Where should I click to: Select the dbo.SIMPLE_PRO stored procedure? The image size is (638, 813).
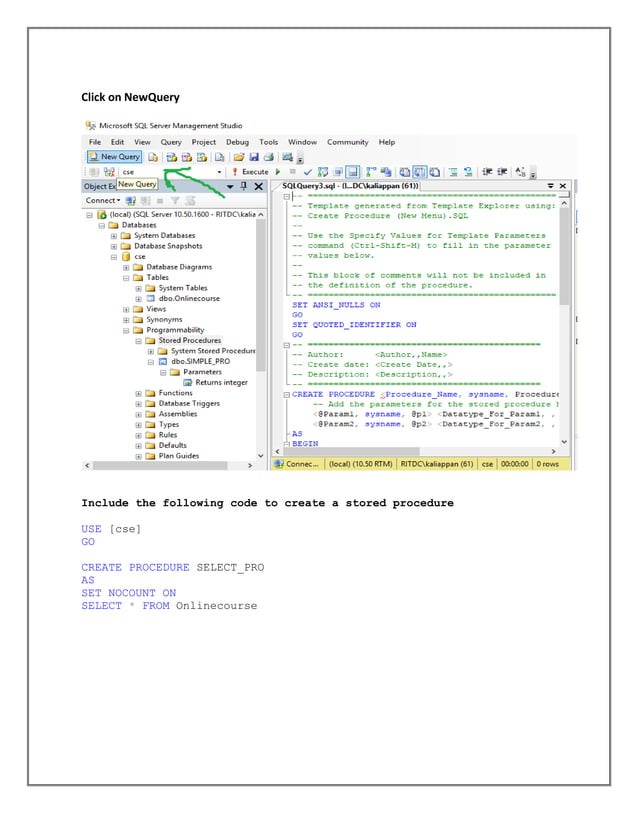click(200, 361)
